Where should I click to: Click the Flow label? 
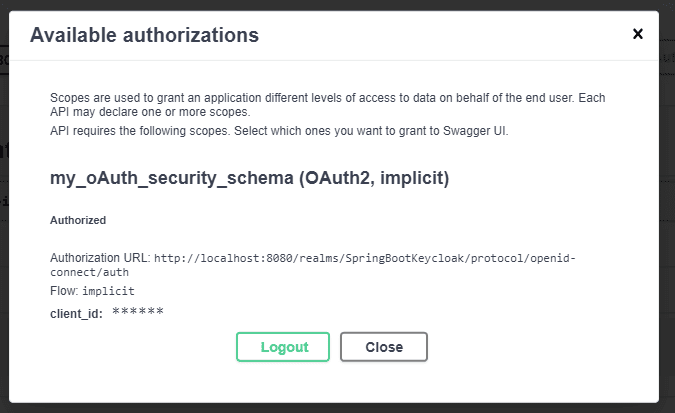(64, 291)
